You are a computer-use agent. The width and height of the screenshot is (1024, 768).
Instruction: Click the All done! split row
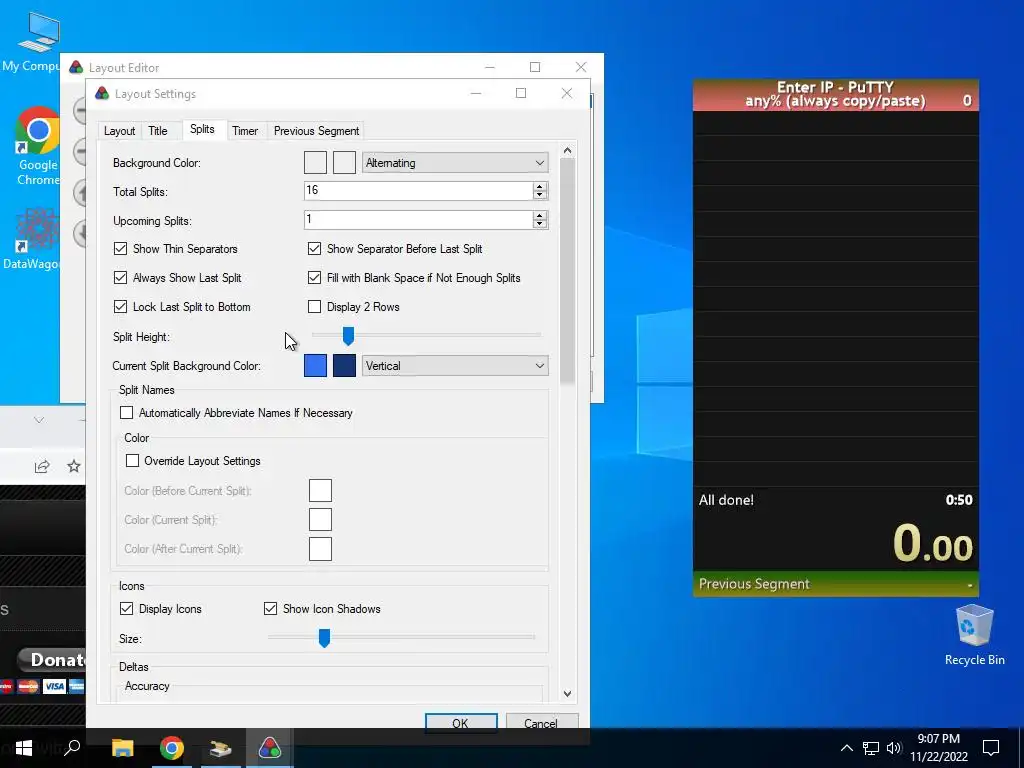[x=836, y=500]
